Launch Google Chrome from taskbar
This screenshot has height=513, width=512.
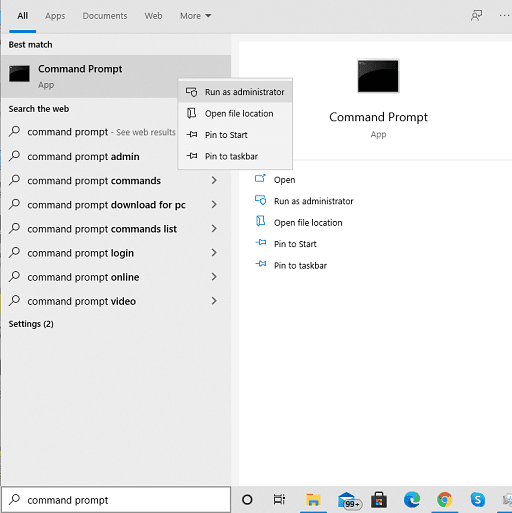pos(445,500)
